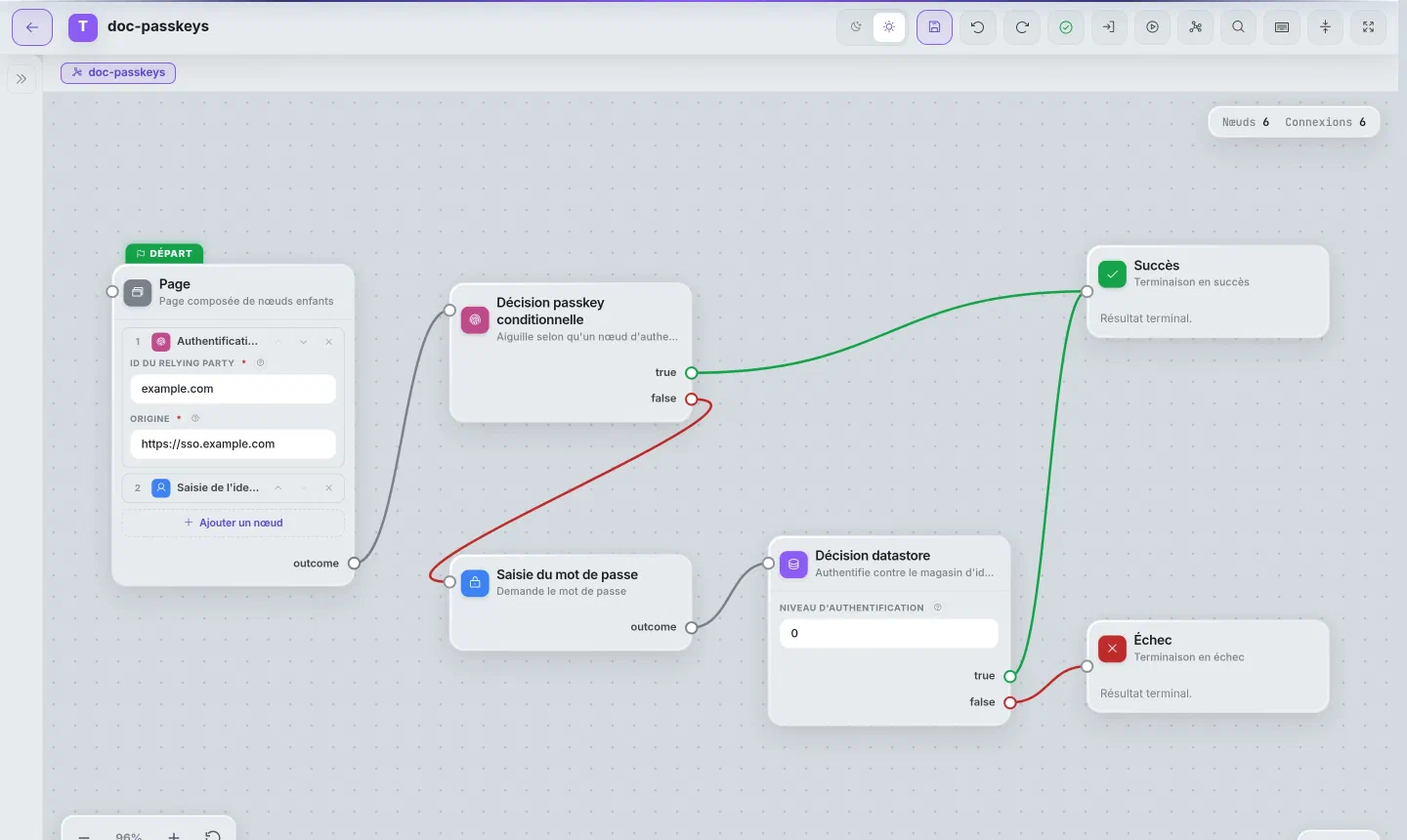Reset the canvas zoom level

pyautogui.click(x=213, y=836)
